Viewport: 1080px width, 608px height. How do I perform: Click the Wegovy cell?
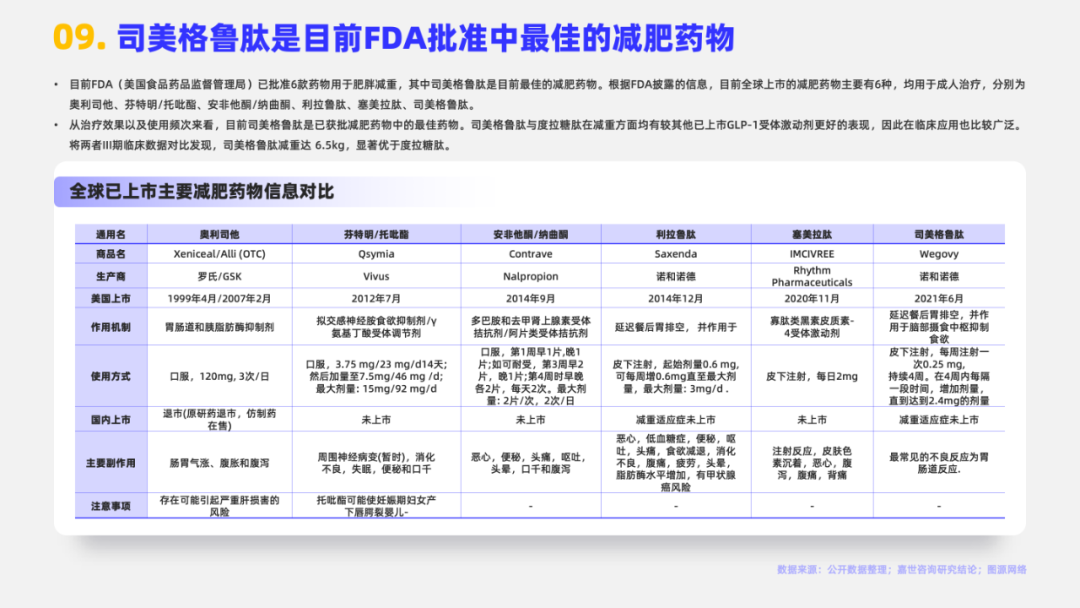939,254
